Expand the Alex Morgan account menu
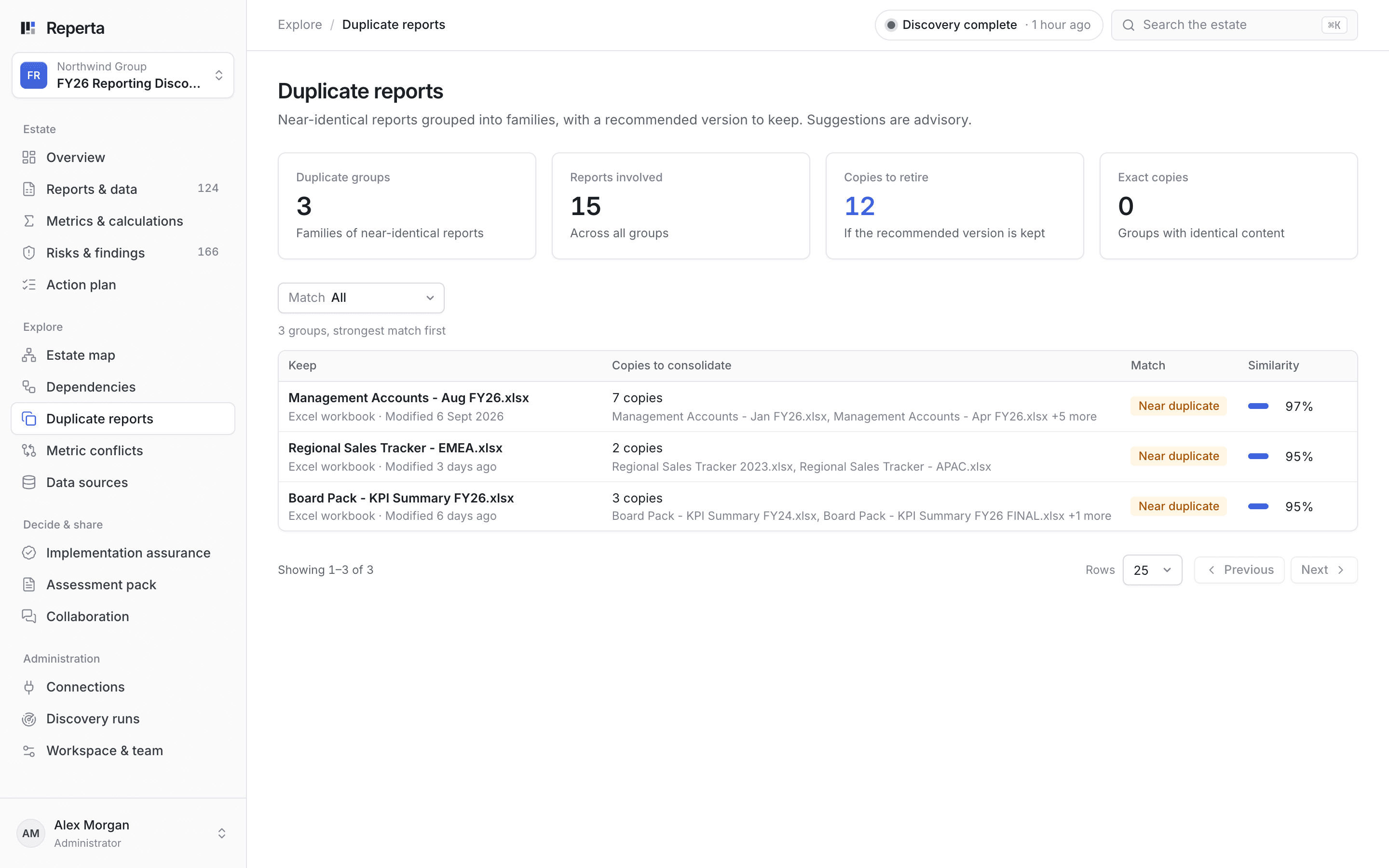1389x868 pixels. coord(123,833)
